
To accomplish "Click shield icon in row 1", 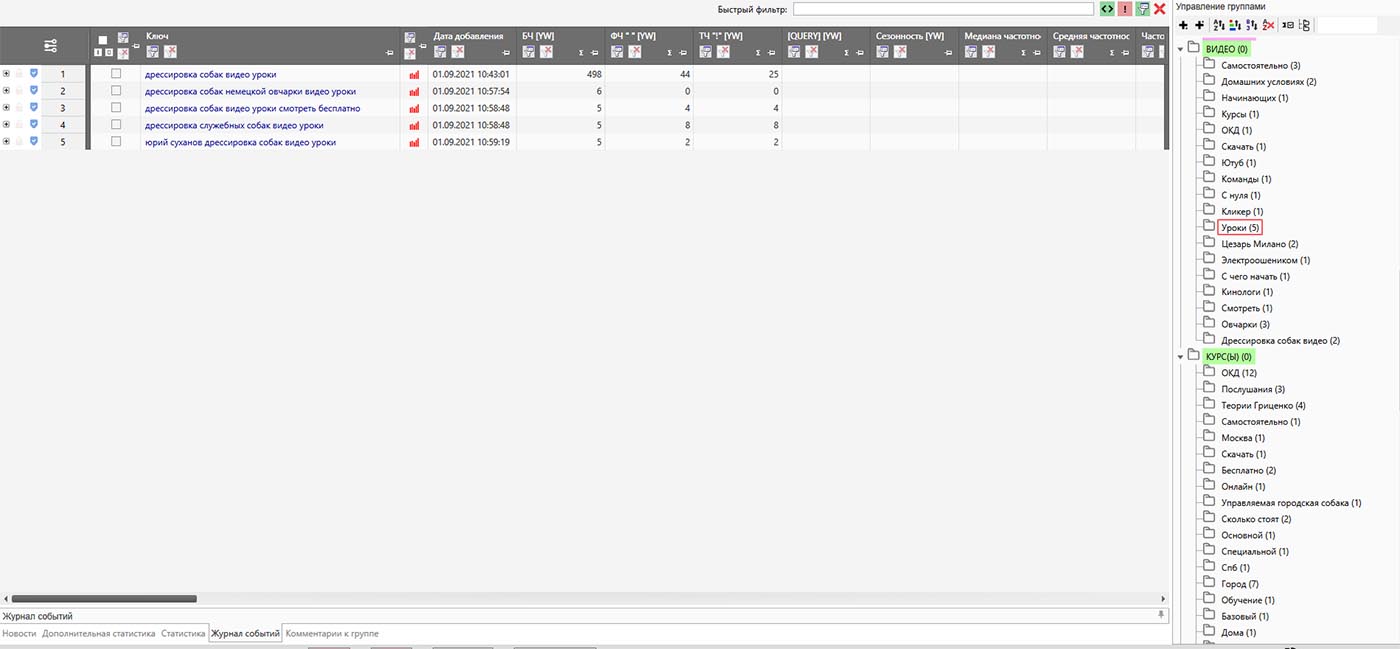I will [34, 73].
